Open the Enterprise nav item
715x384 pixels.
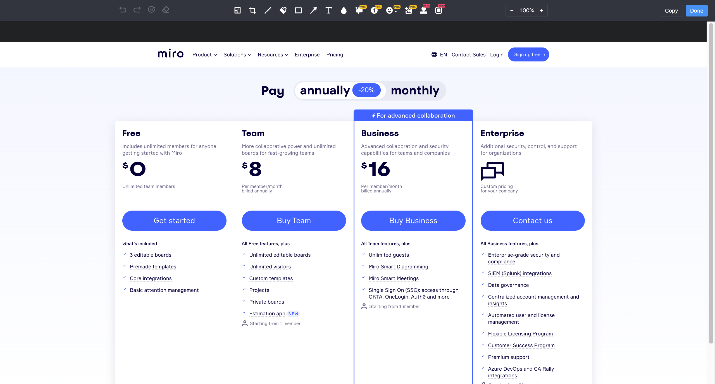(307, 55)
